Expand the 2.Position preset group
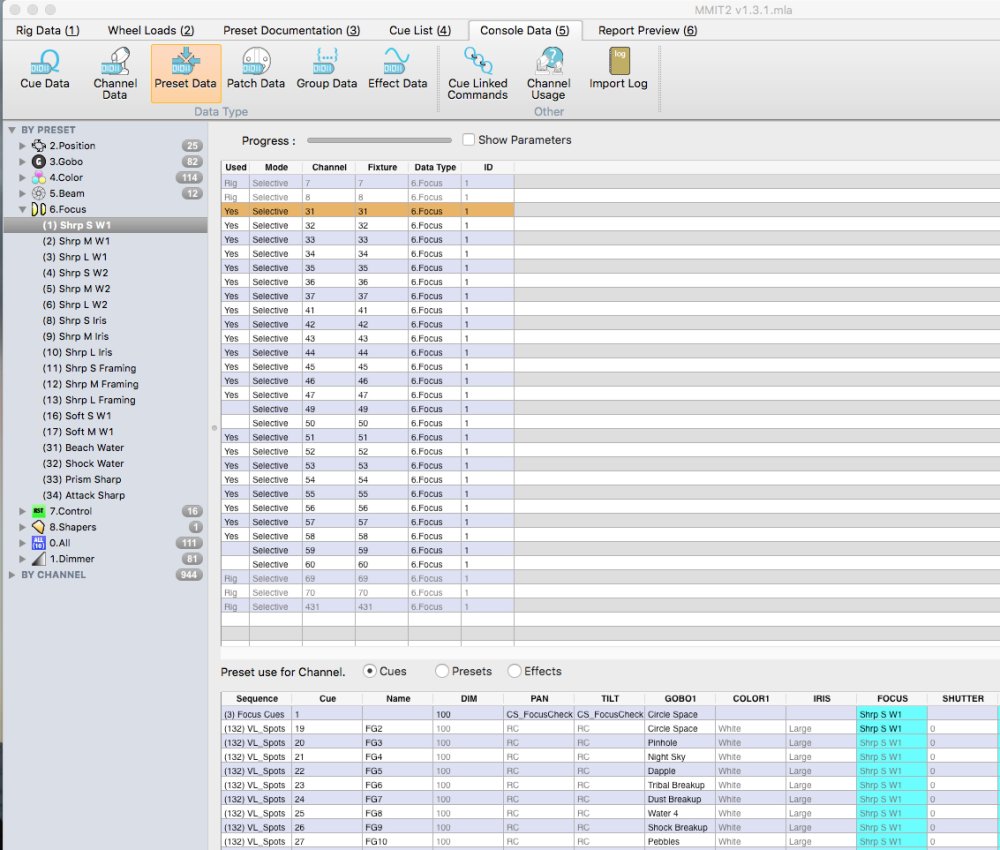 pyautogui.click(x=23, y=146)
